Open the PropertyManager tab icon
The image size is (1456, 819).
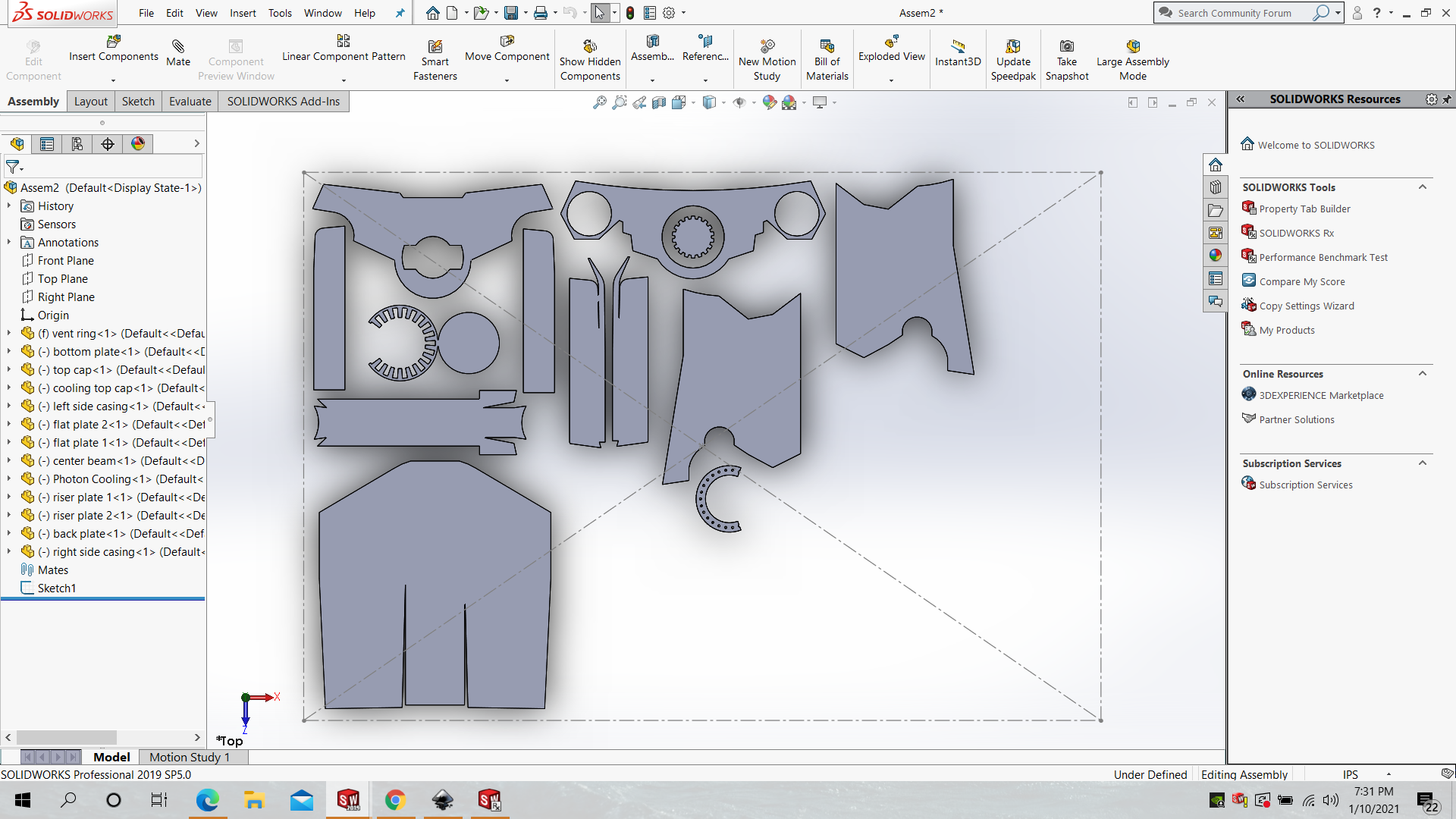47,144
